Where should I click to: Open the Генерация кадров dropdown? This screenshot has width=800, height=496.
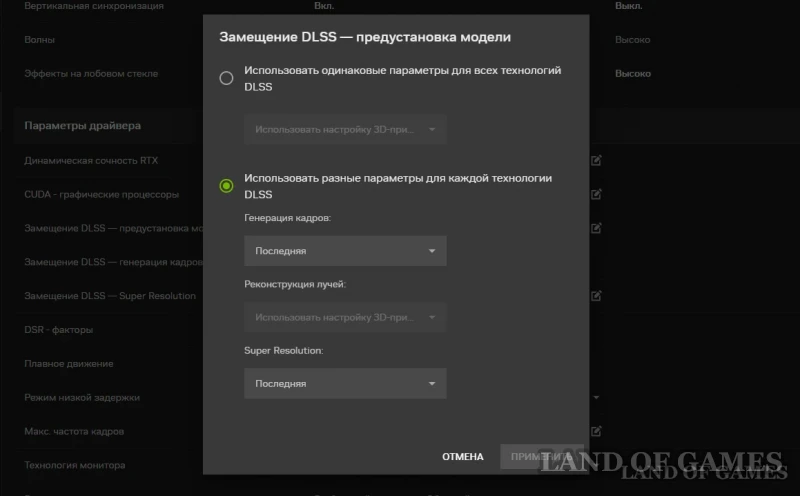point(345,251)
